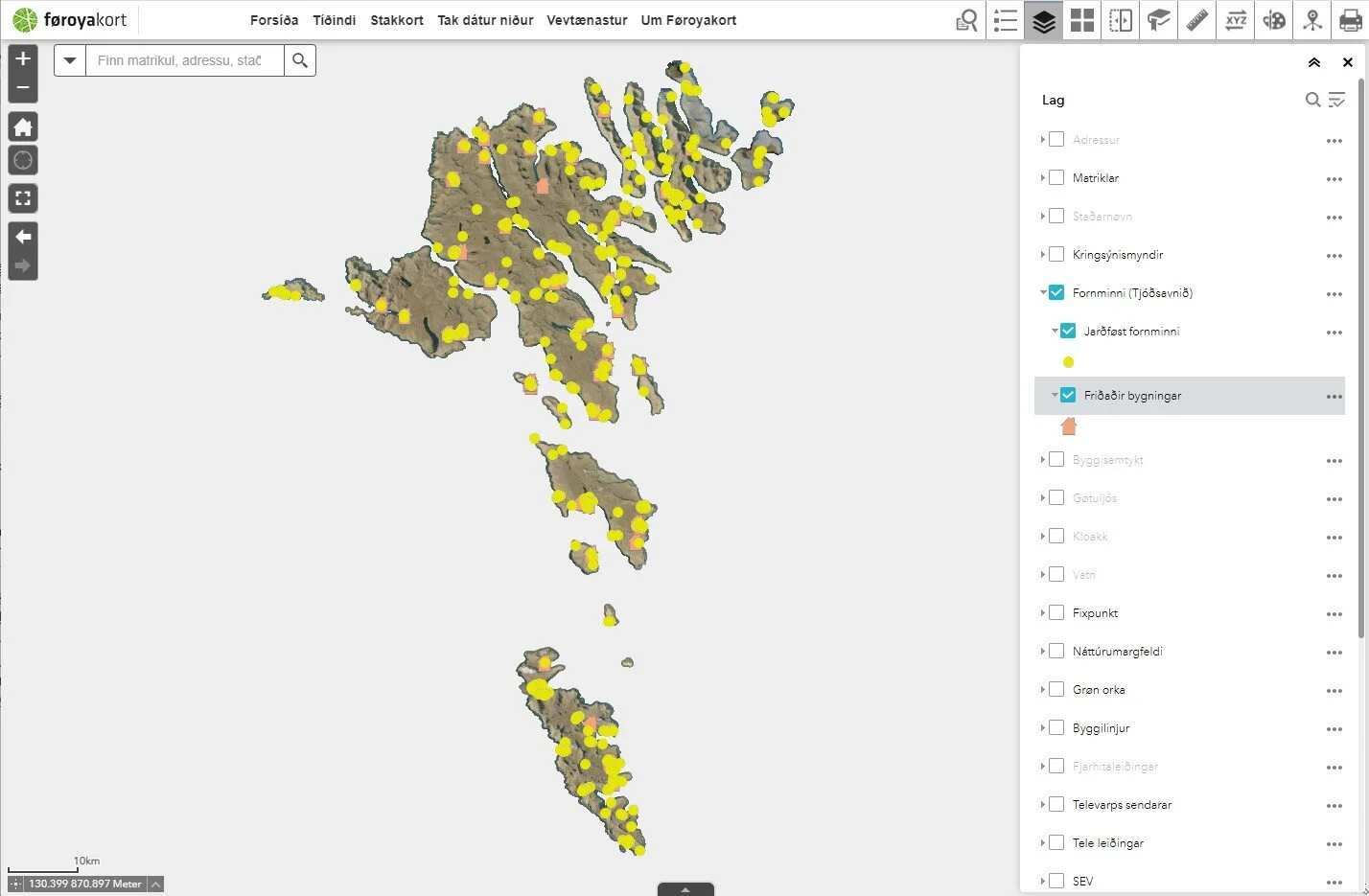This screenshot has height=896, width=1369.
Task: Click the Um Føroyakort link
Action: pos(688,20)
